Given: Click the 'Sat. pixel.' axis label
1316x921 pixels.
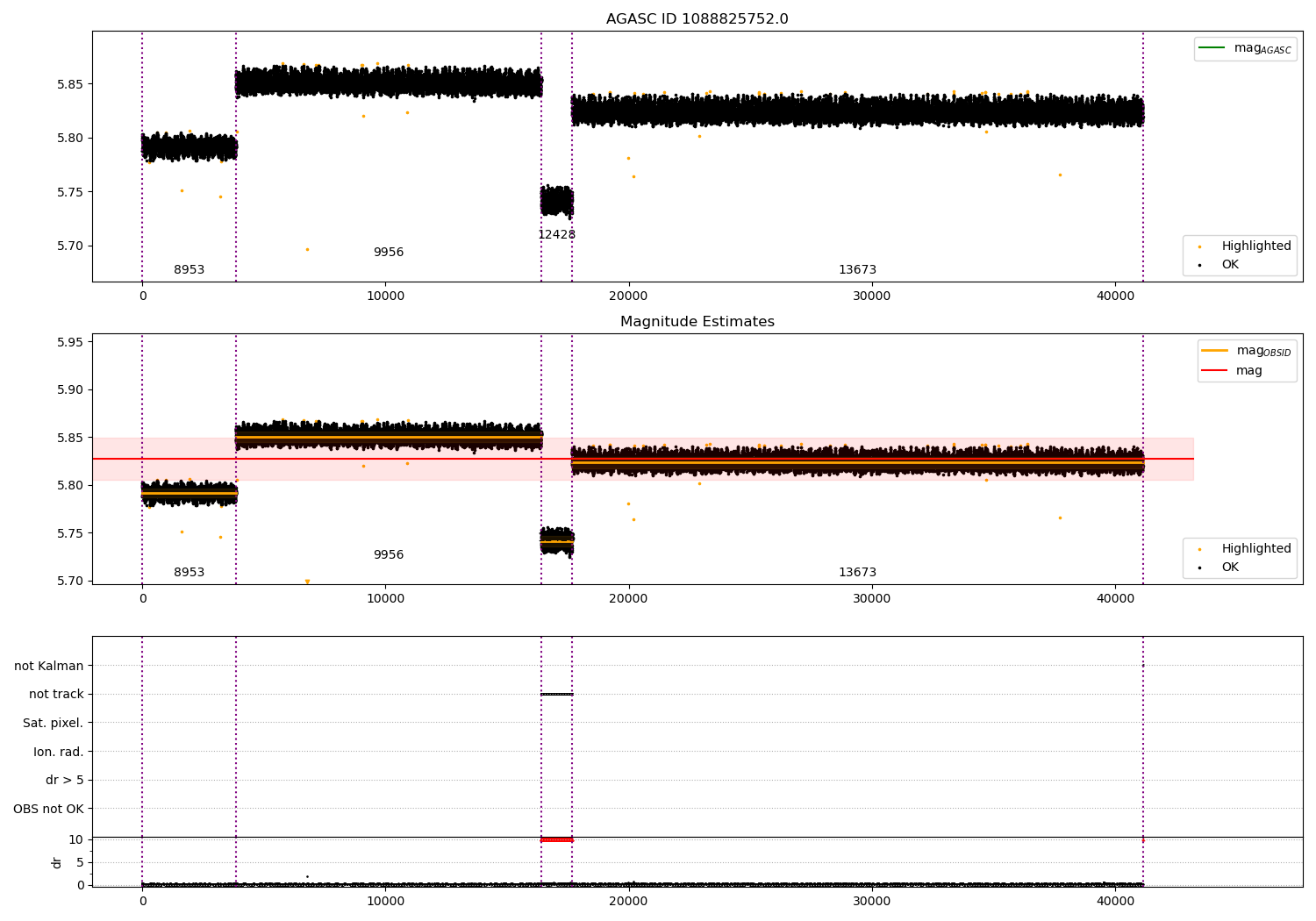Looking at the screenshot, I should [x=53, y=723].
